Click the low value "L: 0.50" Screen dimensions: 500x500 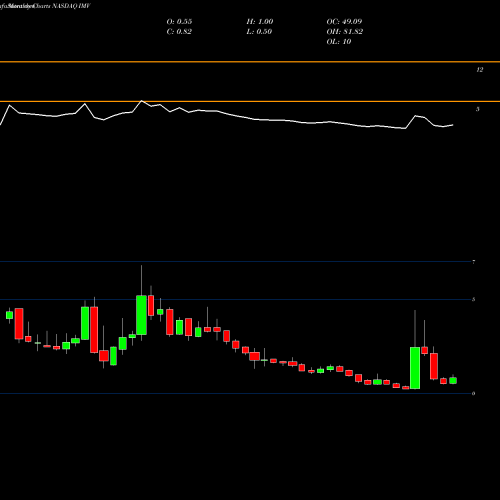(259, 31)
